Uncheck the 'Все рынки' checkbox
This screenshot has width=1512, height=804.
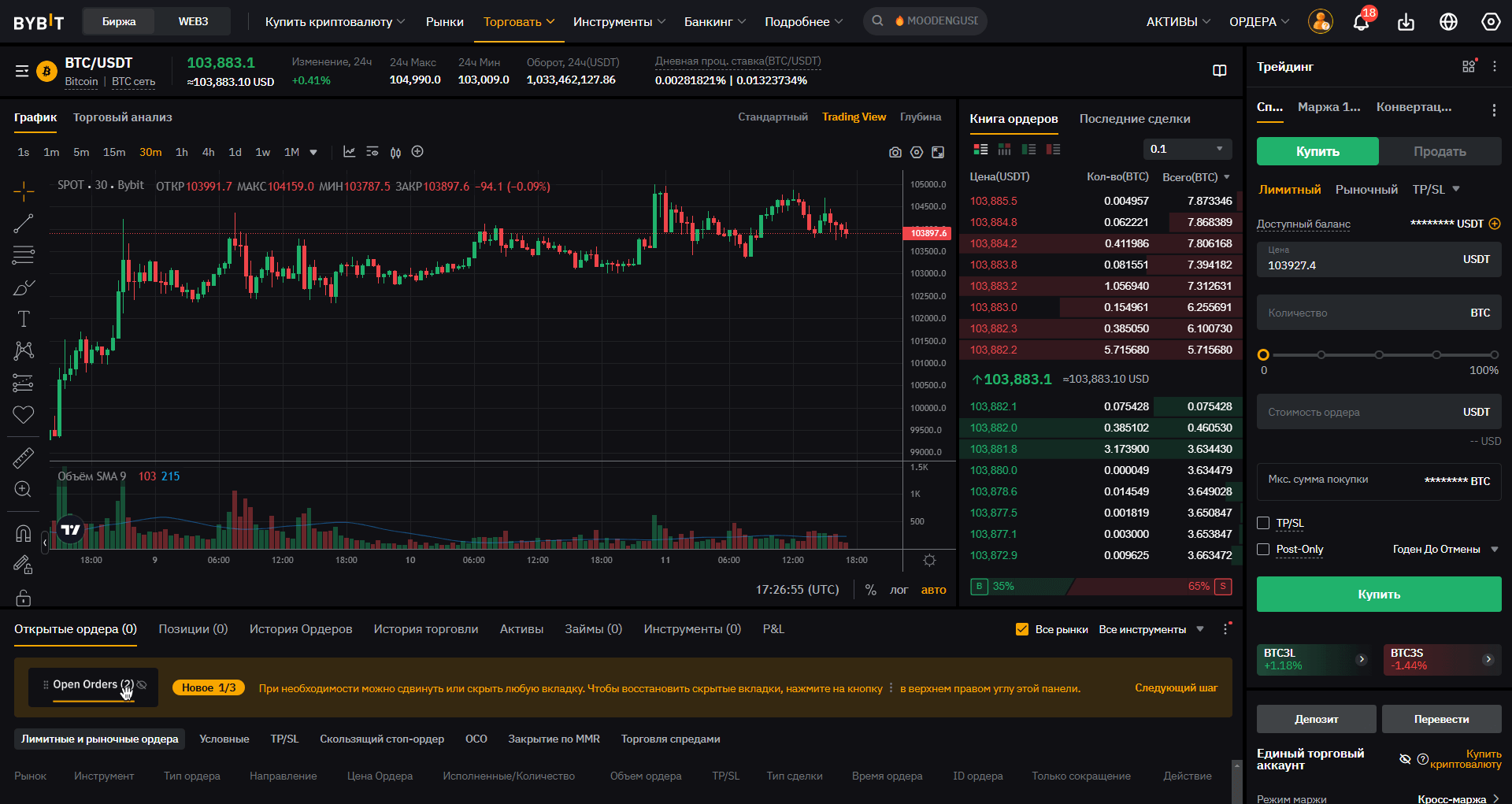point(1022,629)
